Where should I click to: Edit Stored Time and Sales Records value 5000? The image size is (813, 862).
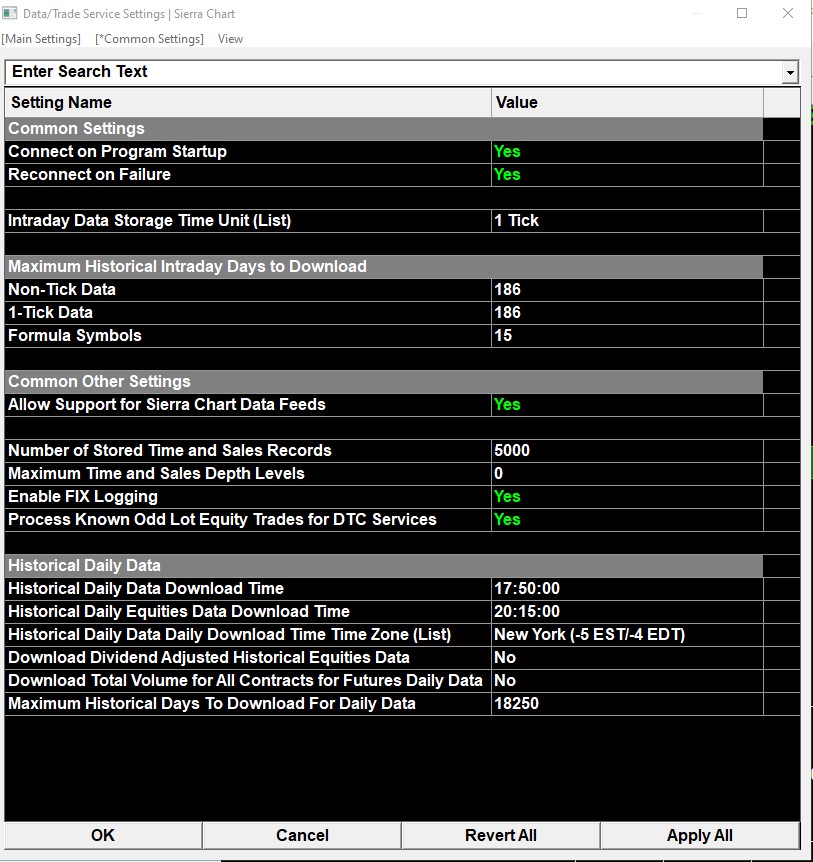tap(627, 451)
